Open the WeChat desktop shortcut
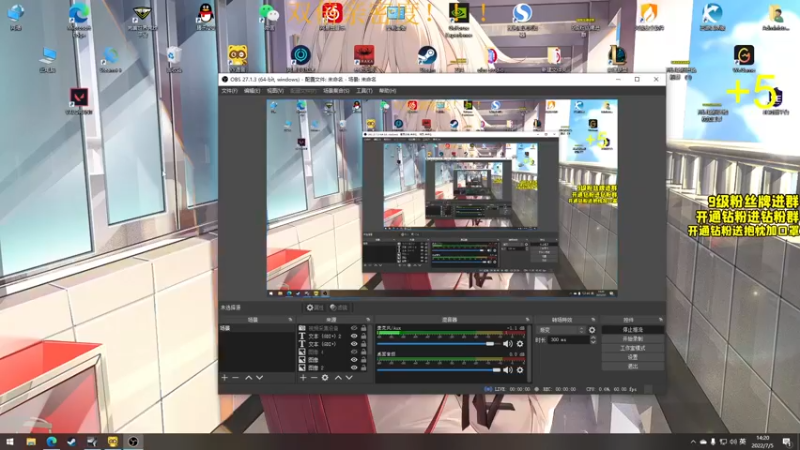The height and width of the screenshot is (450, 800). click(269, 15)
